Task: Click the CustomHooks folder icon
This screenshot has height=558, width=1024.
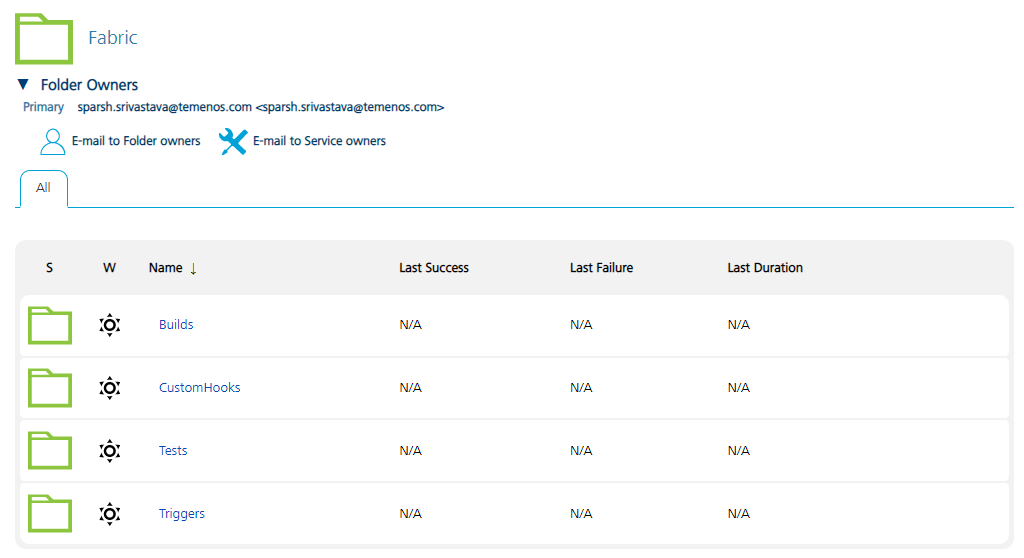Action: pos(50,388)
